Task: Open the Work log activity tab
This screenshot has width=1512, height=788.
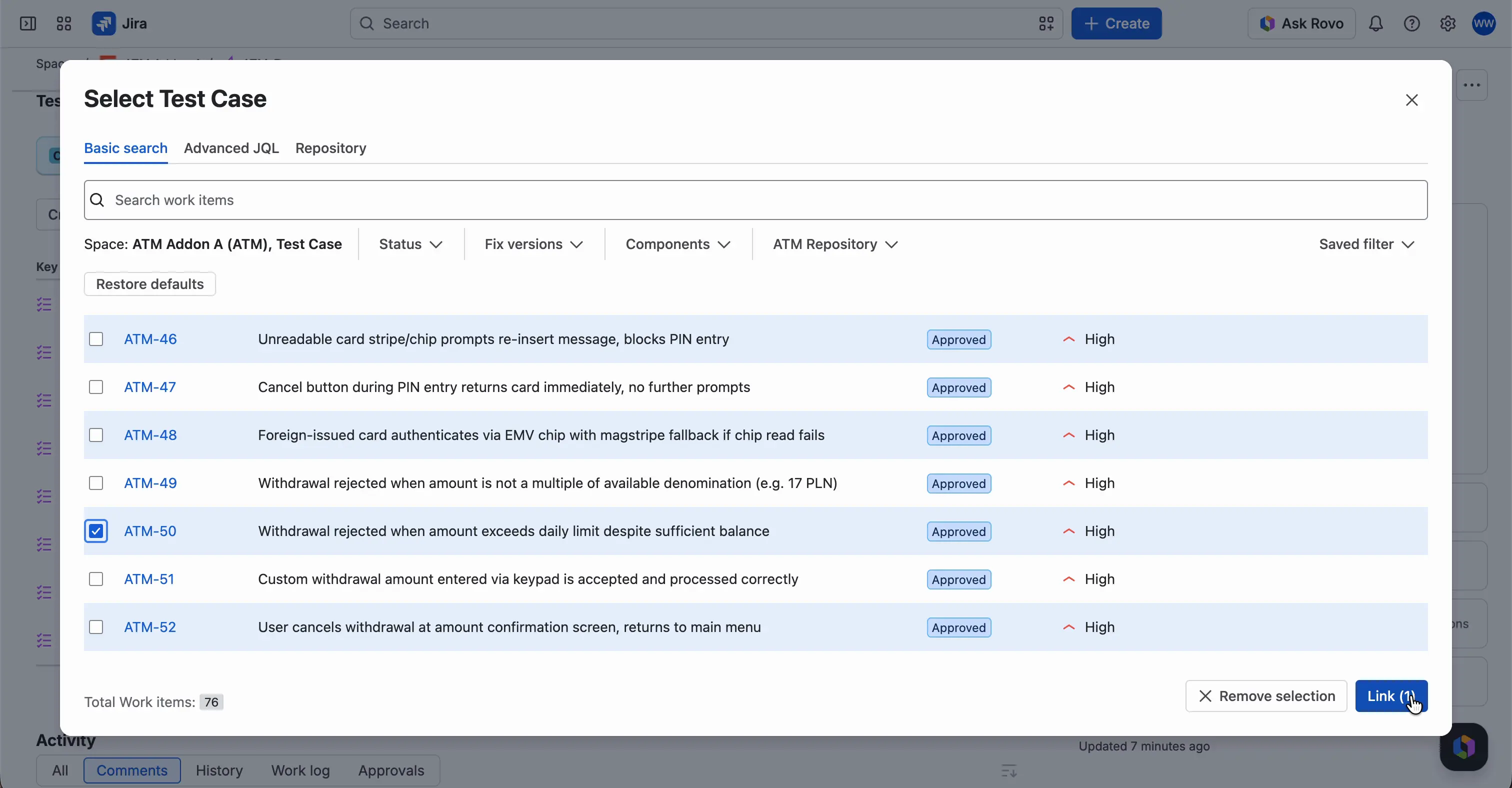Action: [x=300, y=770]
